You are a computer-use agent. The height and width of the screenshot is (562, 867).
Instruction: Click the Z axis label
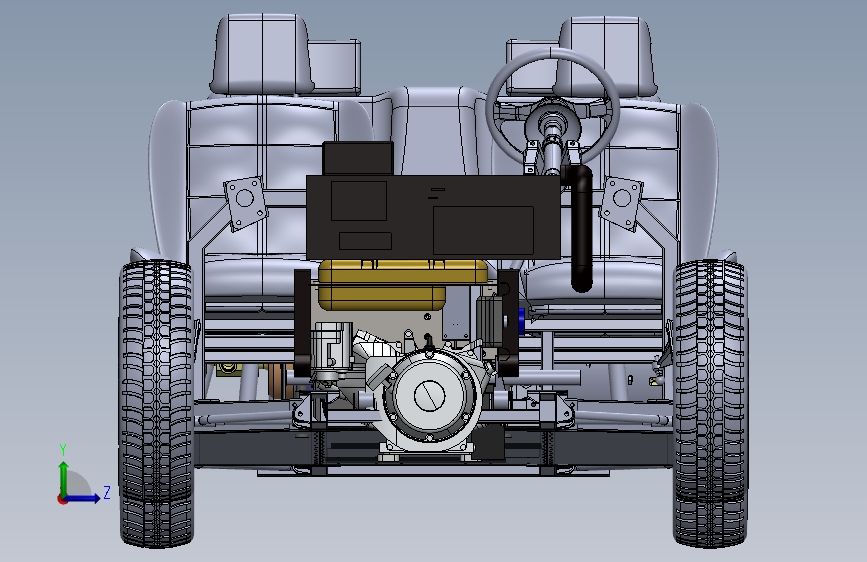click(x=107, y=492)
